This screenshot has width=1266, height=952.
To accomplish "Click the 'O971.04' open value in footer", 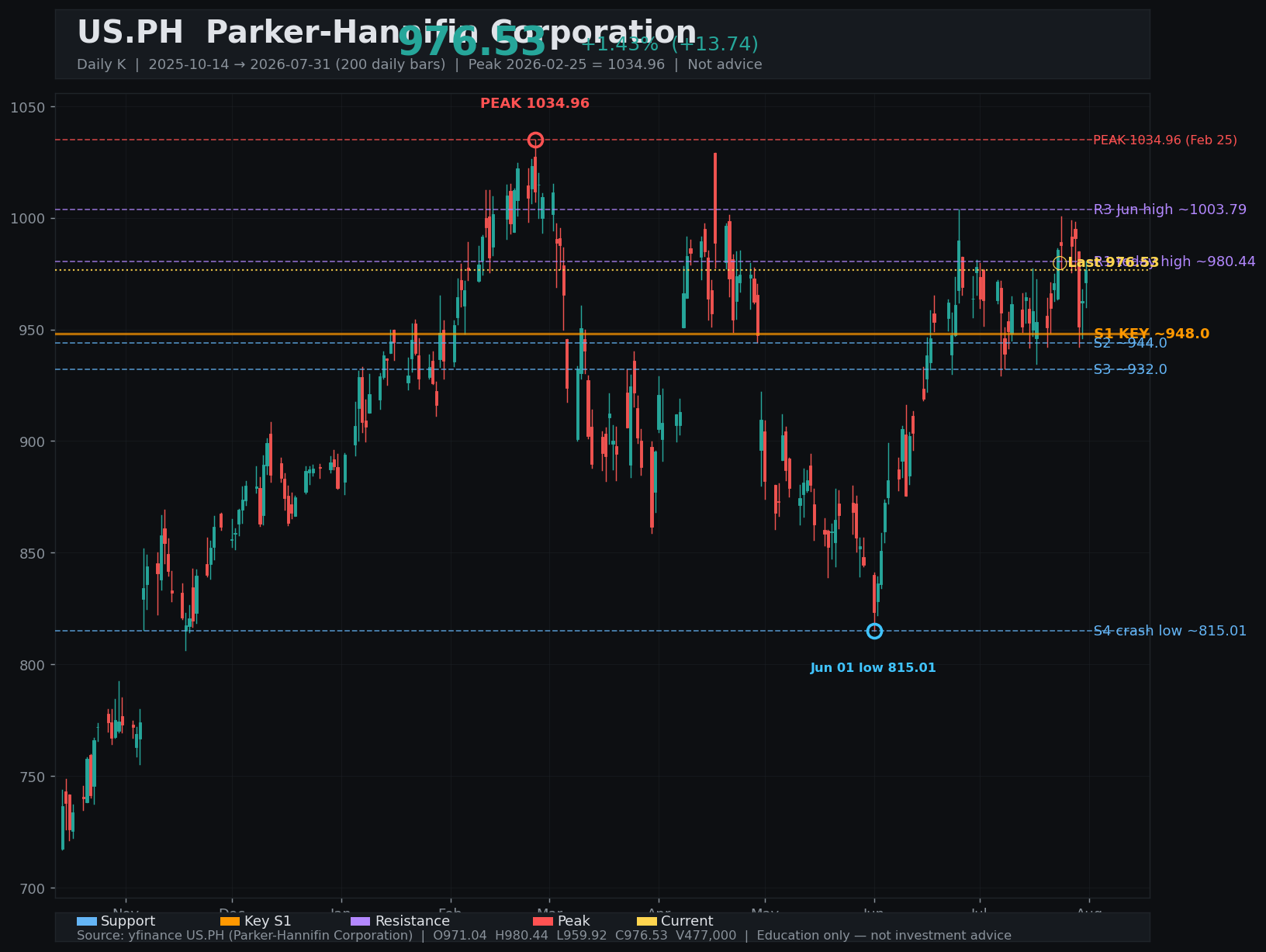I will [x=460, y=936].
